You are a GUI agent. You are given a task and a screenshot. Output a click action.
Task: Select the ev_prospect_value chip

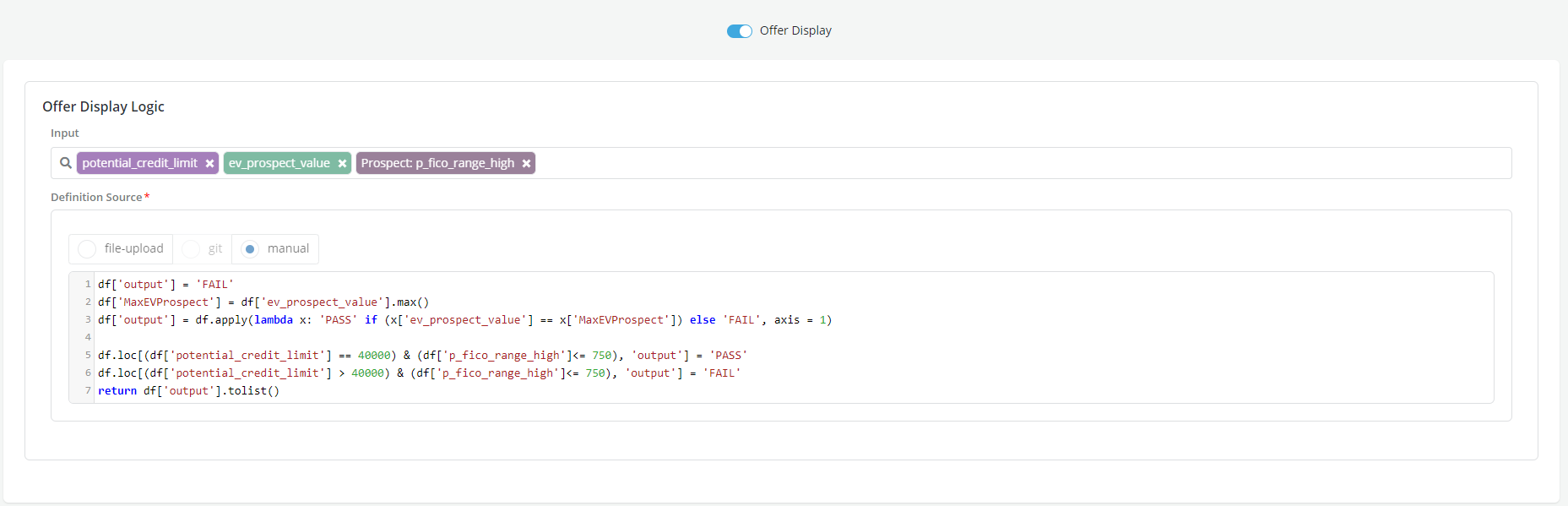pos(279,163)
